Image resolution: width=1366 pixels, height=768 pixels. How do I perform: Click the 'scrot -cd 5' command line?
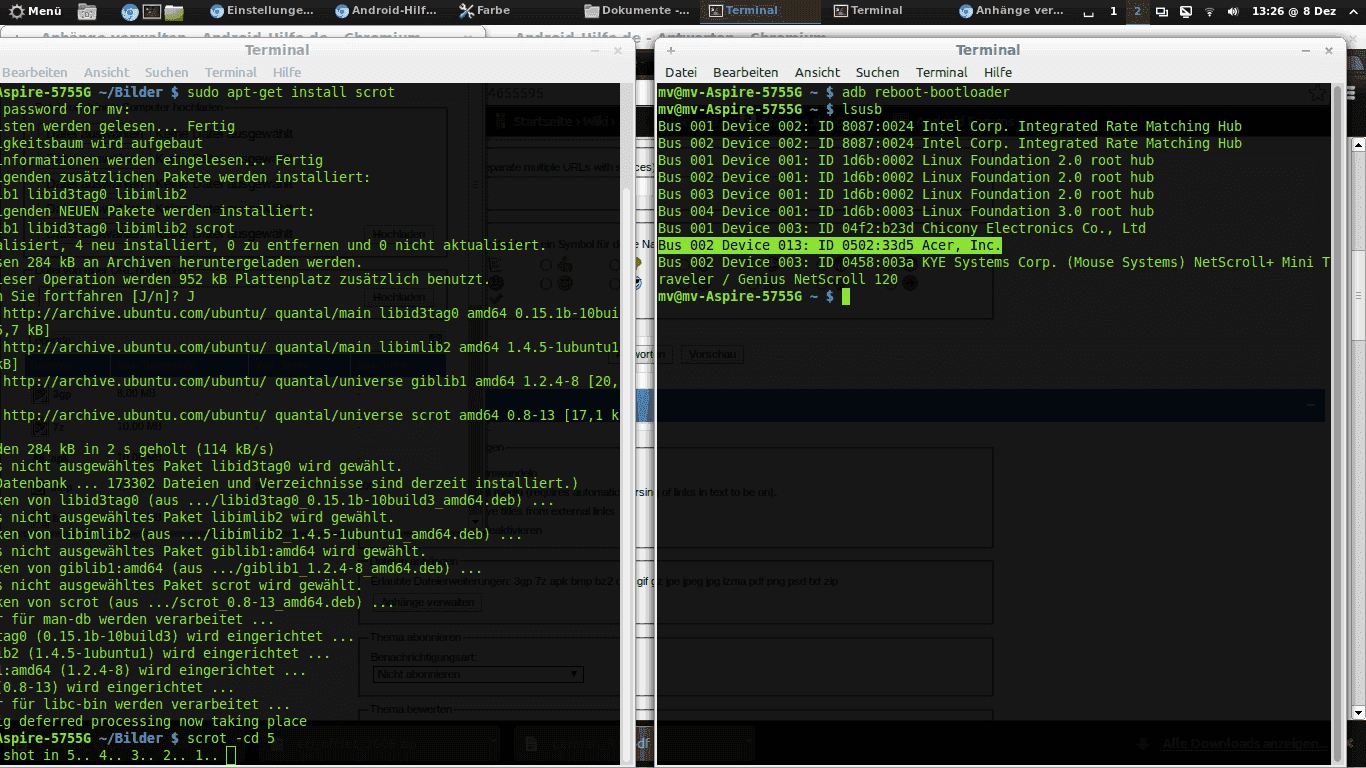(231, 738)
